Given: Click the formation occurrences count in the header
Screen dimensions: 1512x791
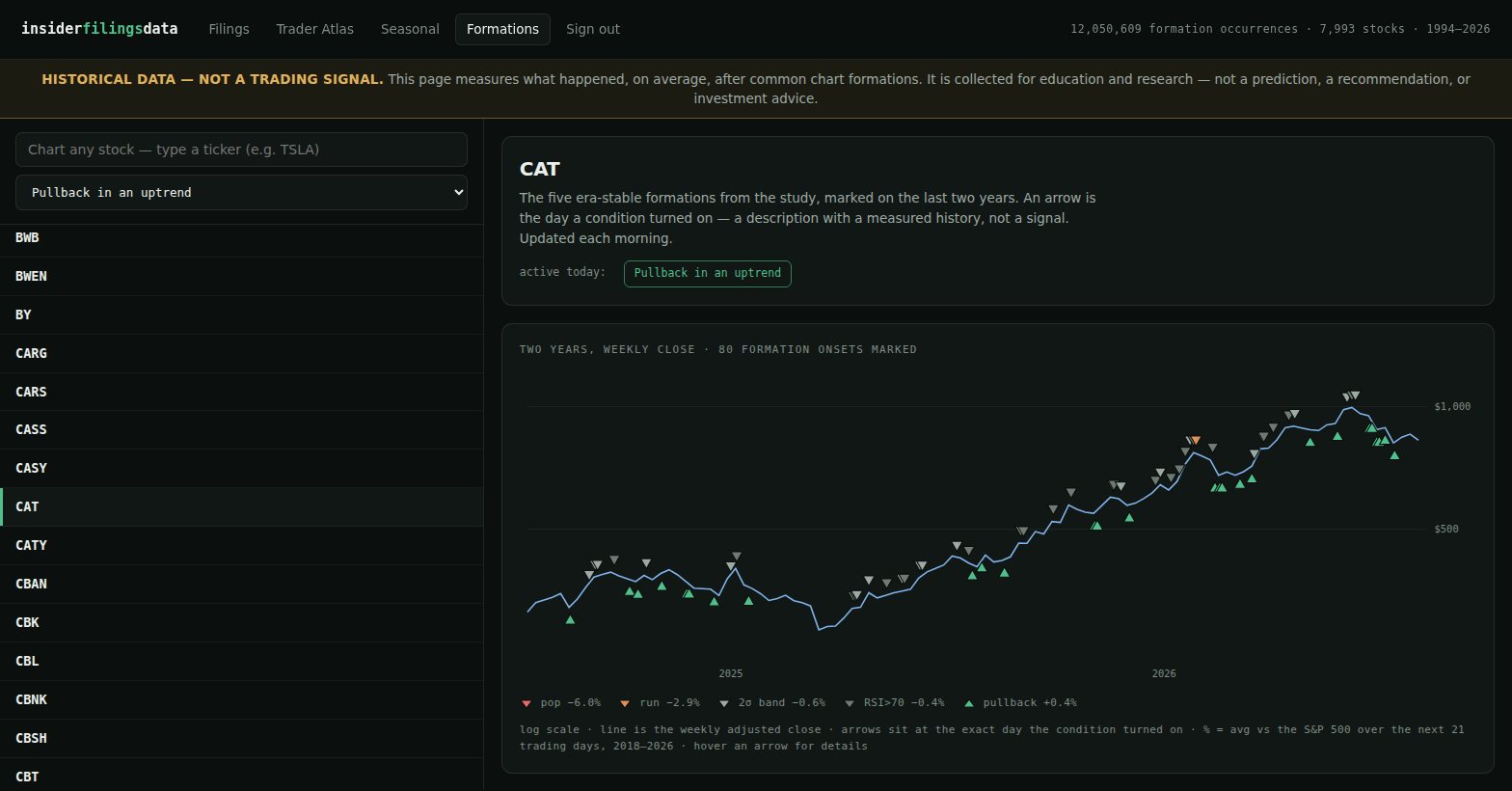Looking at the screenshot, I should tap(1184, 29).
